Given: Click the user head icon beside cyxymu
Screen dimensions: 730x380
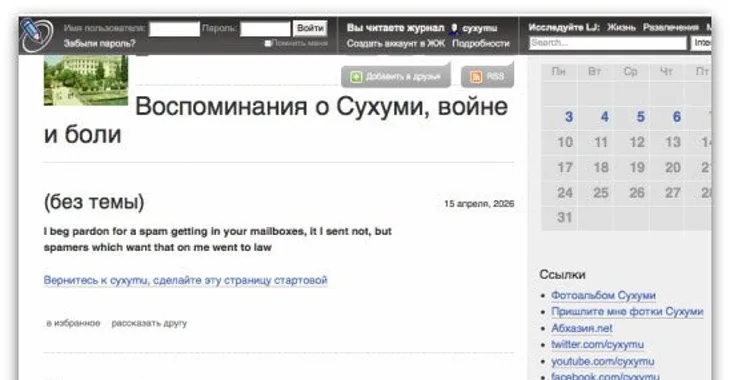Looking at the screenshot, I should pos(454,29).
